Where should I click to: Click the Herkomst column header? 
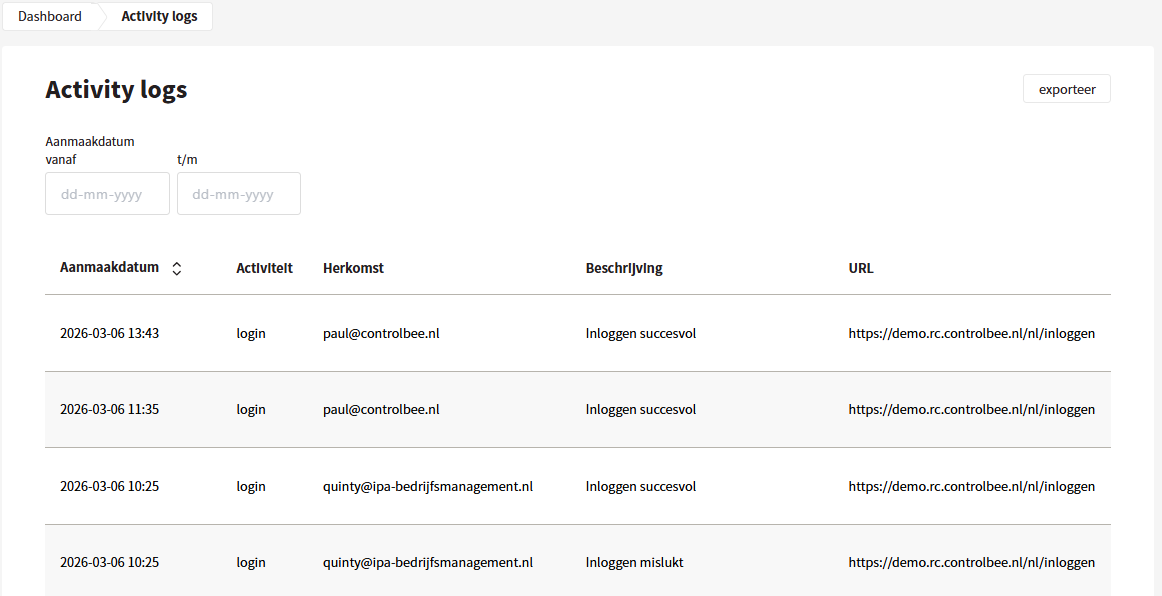click(353, 268)
